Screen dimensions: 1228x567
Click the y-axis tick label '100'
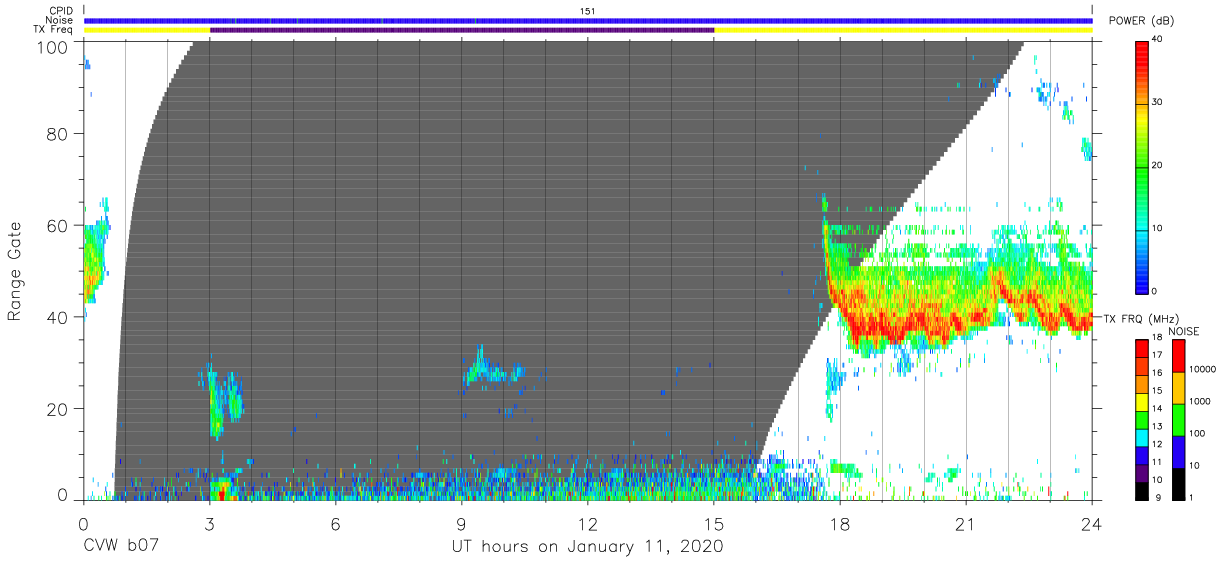[x=53, y=47]
